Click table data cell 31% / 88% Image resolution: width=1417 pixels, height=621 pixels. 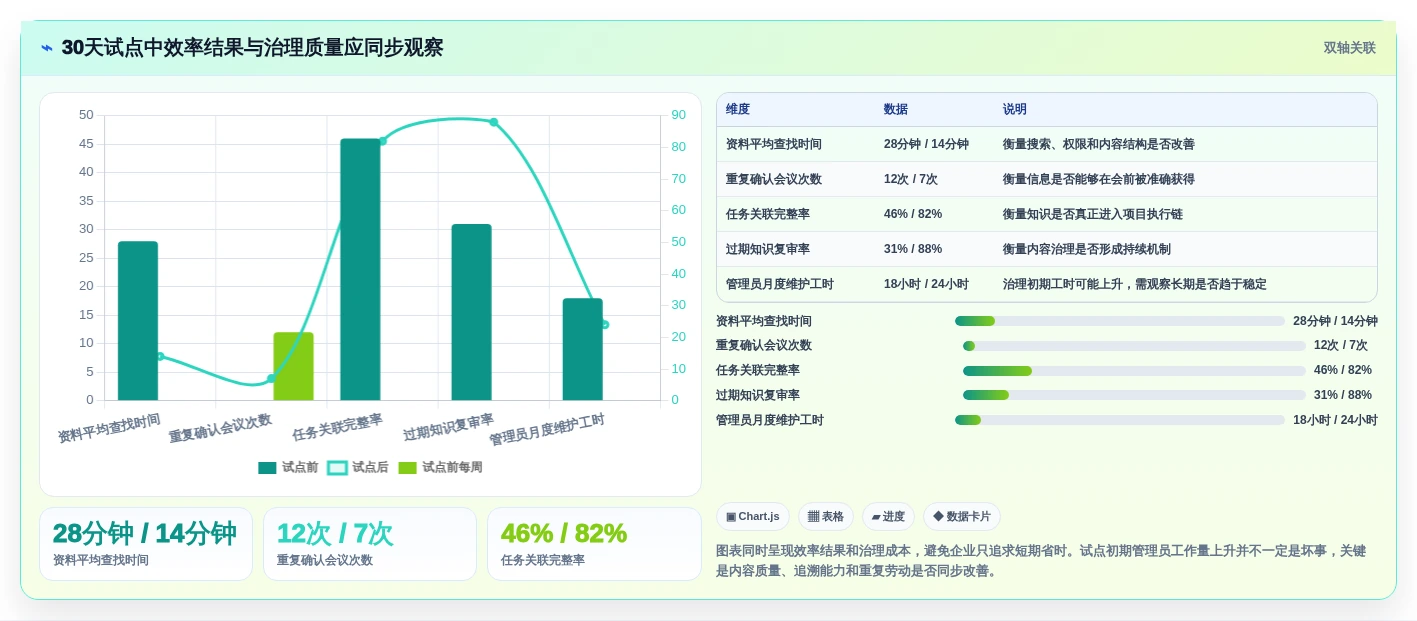click(913, 249)
